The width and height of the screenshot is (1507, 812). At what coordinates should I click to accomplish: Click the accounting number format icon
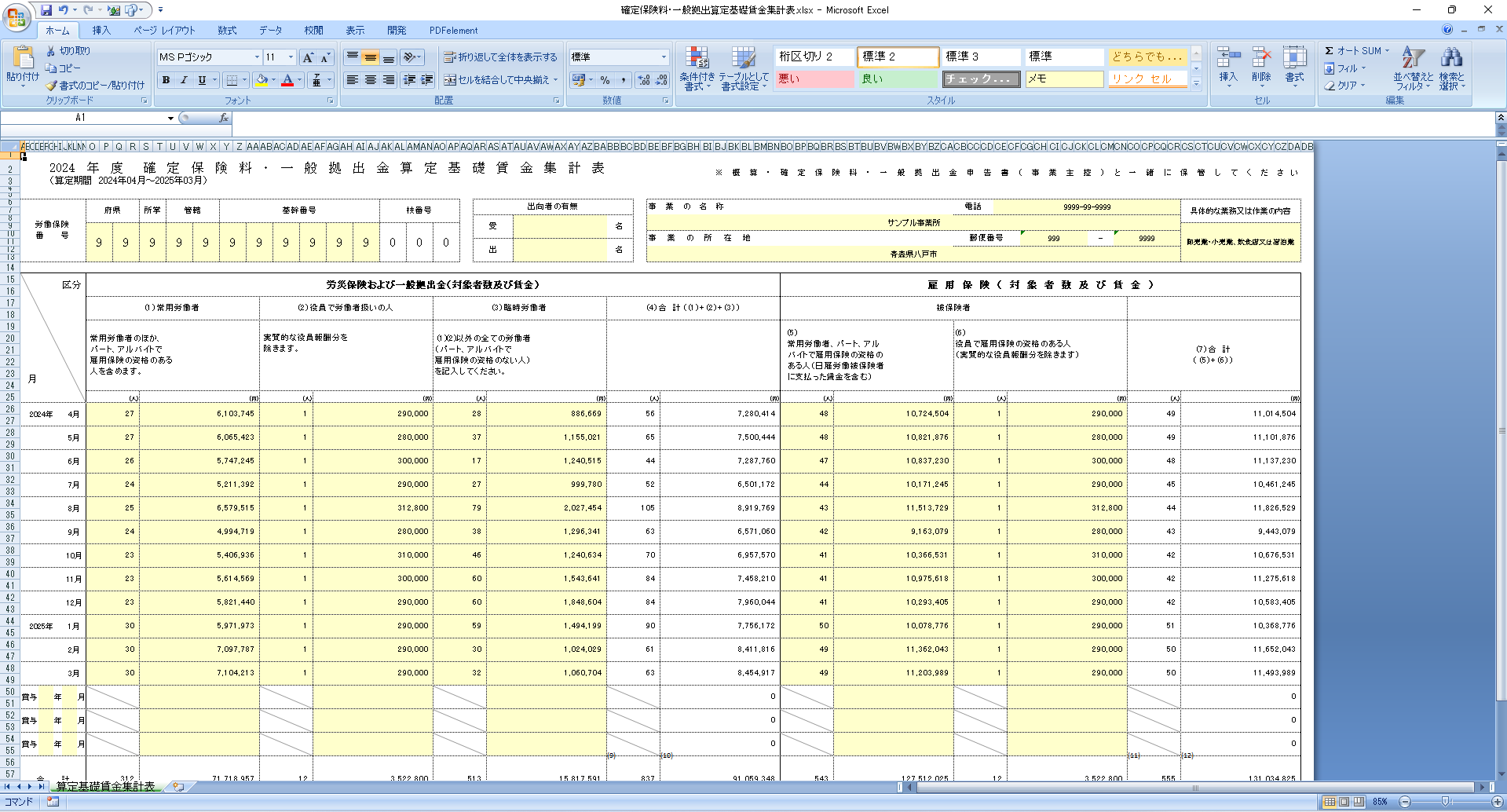(579, 80)
